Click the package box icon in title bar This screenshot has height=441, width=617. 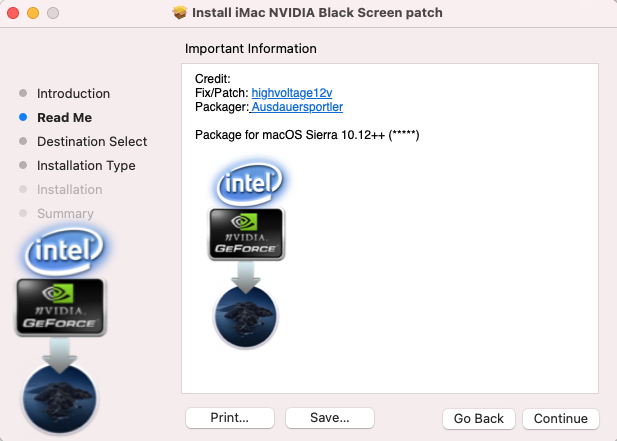(x=180, y=13)
